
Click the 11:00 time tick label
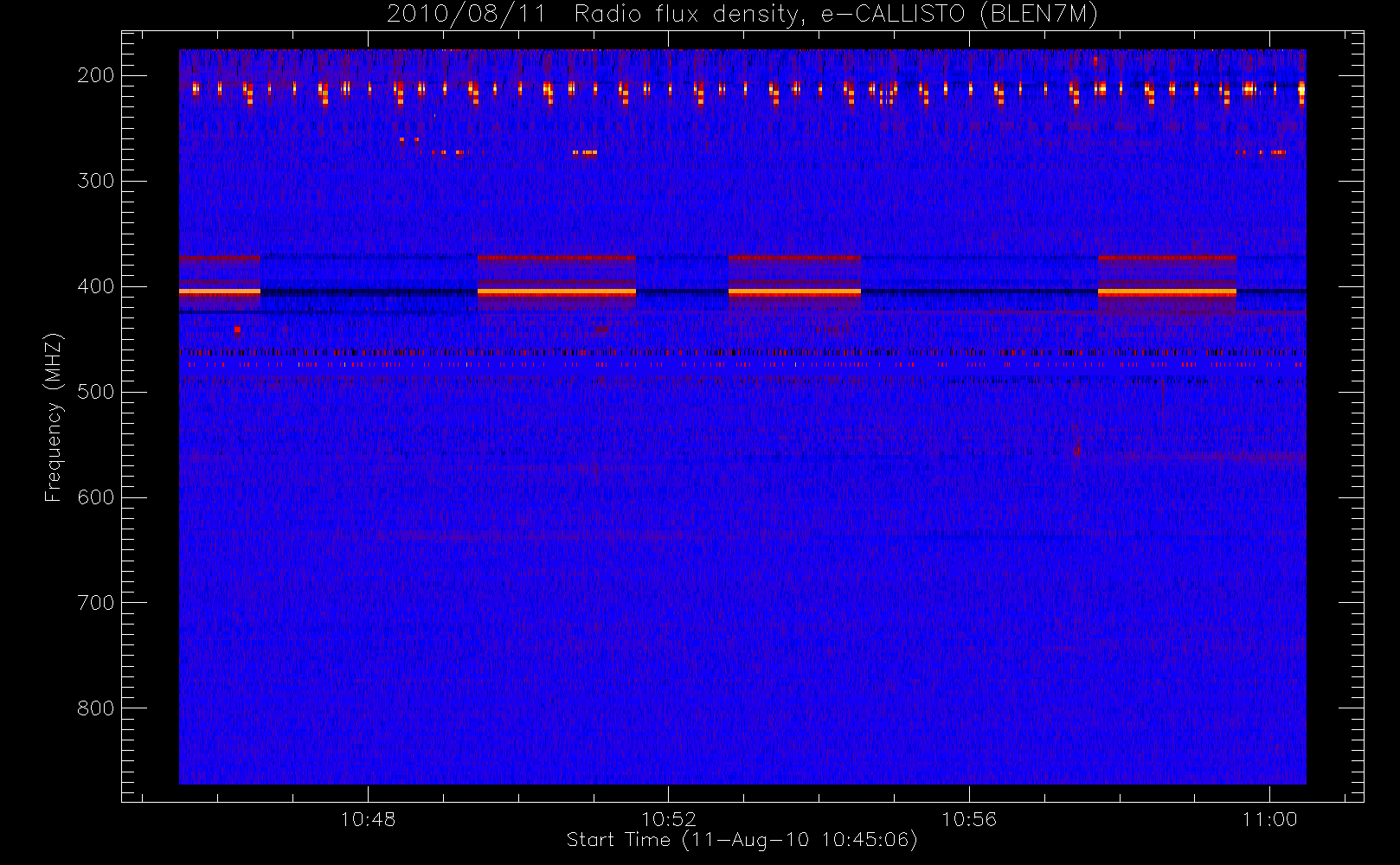tap(1269, 819)
